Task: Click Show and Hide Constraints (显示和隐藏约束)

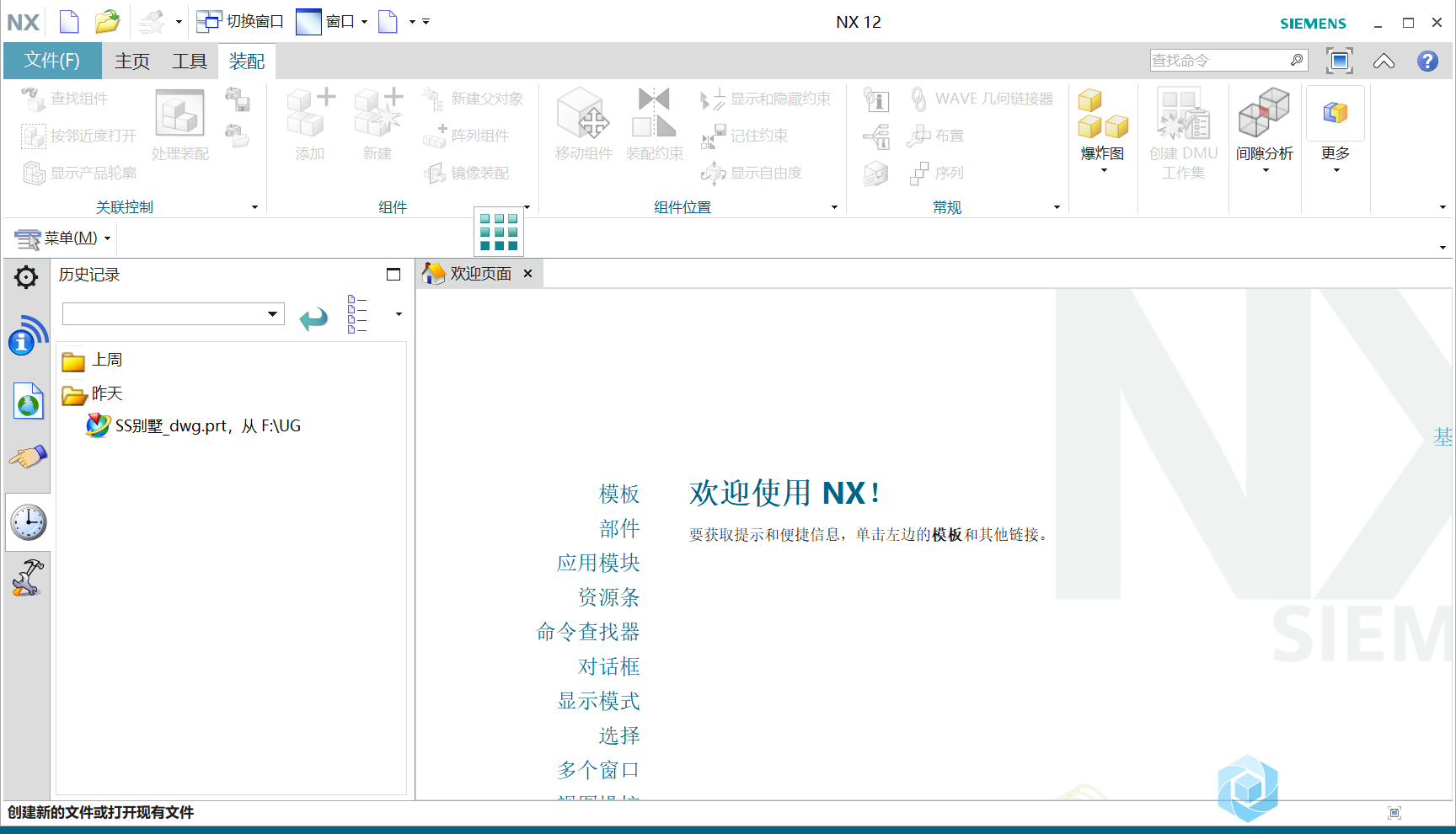Action: 764,99
